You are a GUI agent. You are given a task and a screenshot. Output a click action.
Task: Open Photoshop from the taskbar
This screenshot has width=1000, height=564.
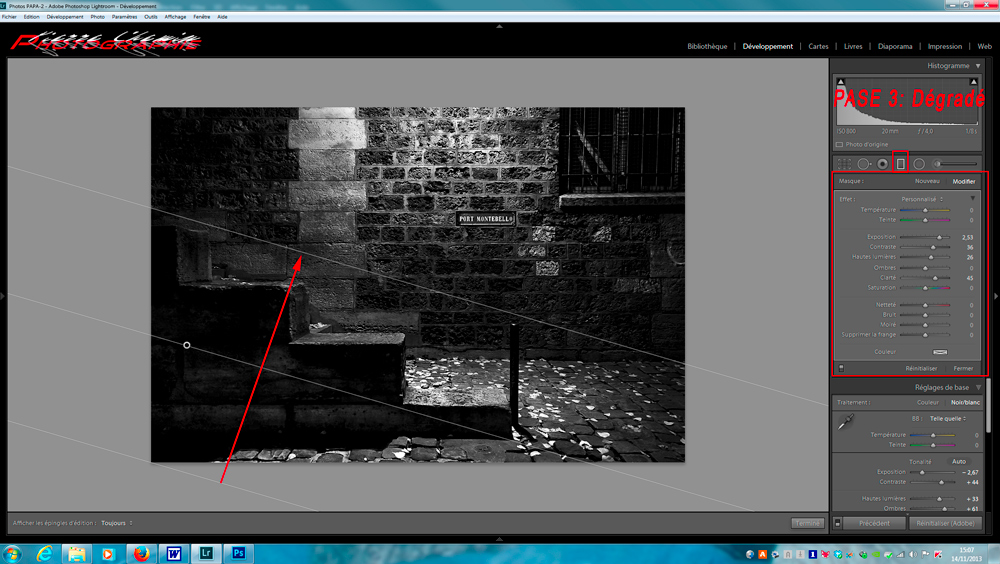tap(238, 552)
